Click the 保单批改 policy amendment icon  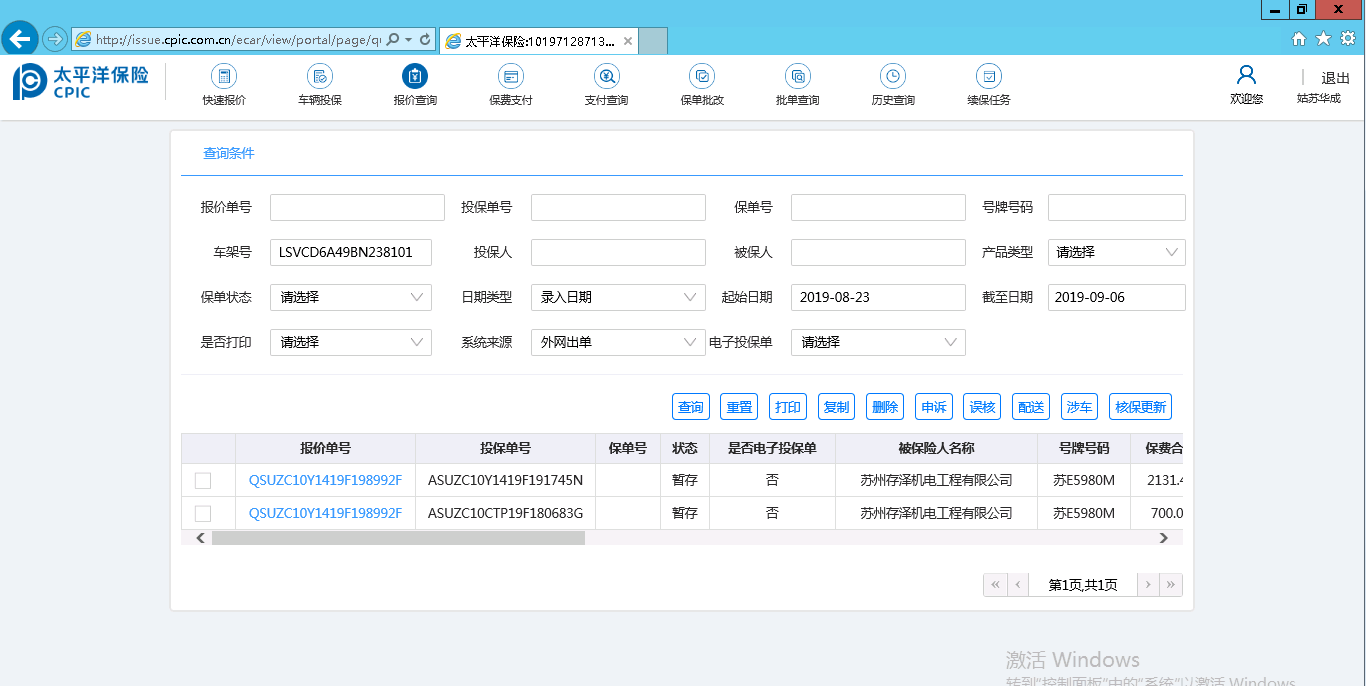click(702, 77)
